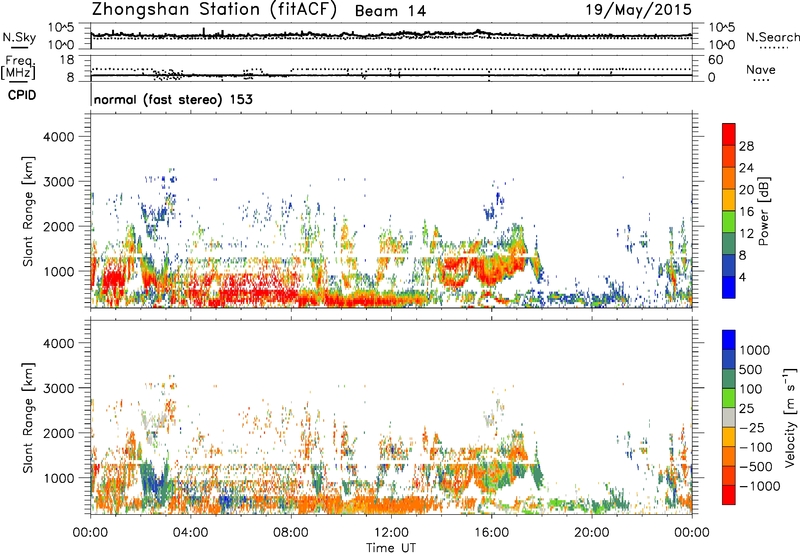Image resolution: width=800 pixels, height=554 pixels.
Task: Click the "Power [dB]" colorbar label
Action: pos(763,211)
